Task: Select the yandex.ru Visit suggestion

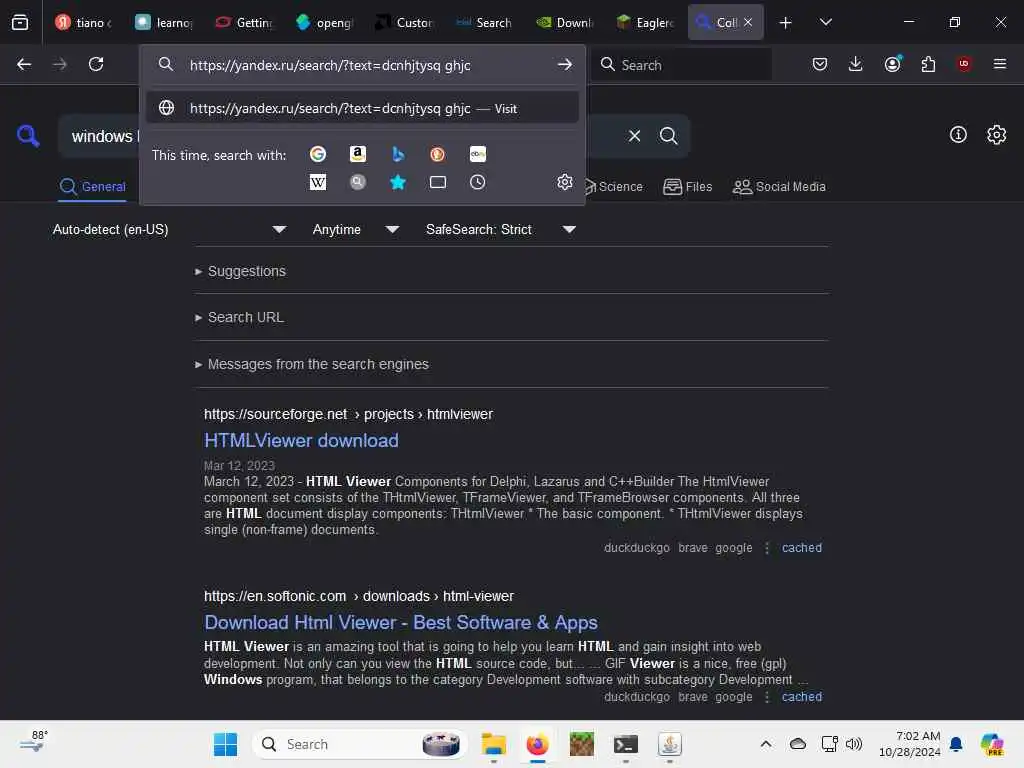Action: pos(362,108)
